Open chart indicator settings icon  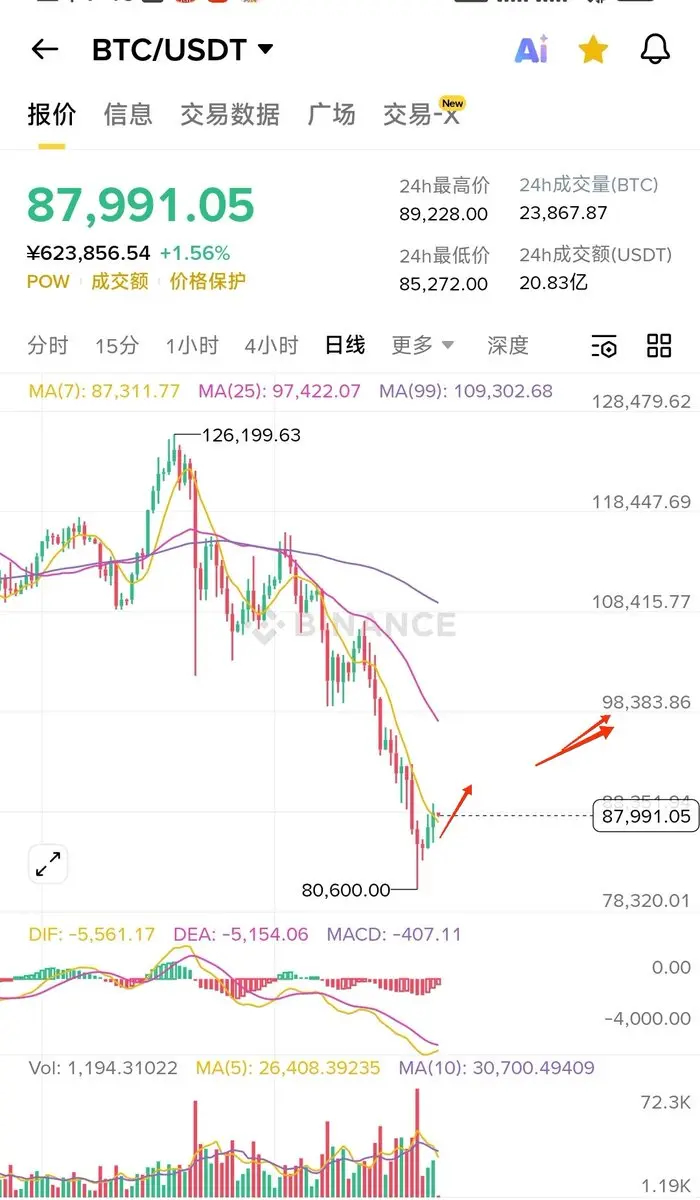point(604,346)
